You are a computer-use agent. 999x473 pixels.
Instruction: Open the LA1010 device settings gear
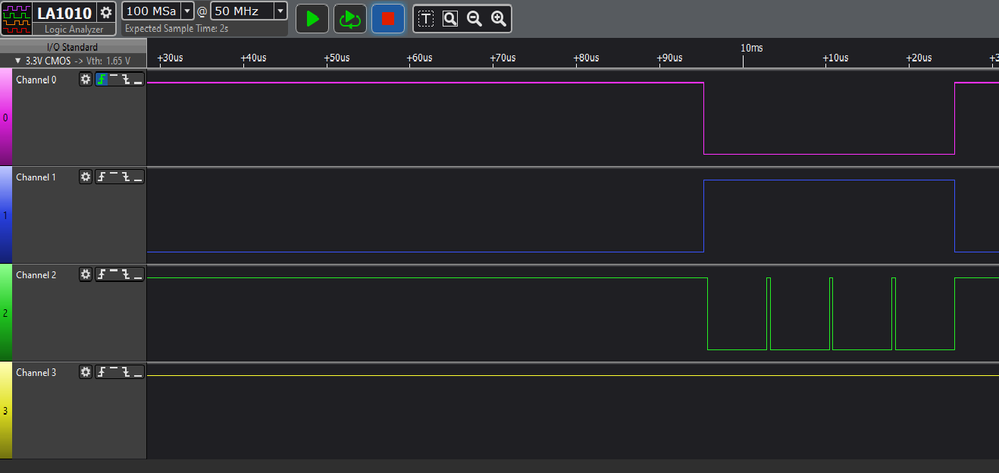[x=106, y=13]
